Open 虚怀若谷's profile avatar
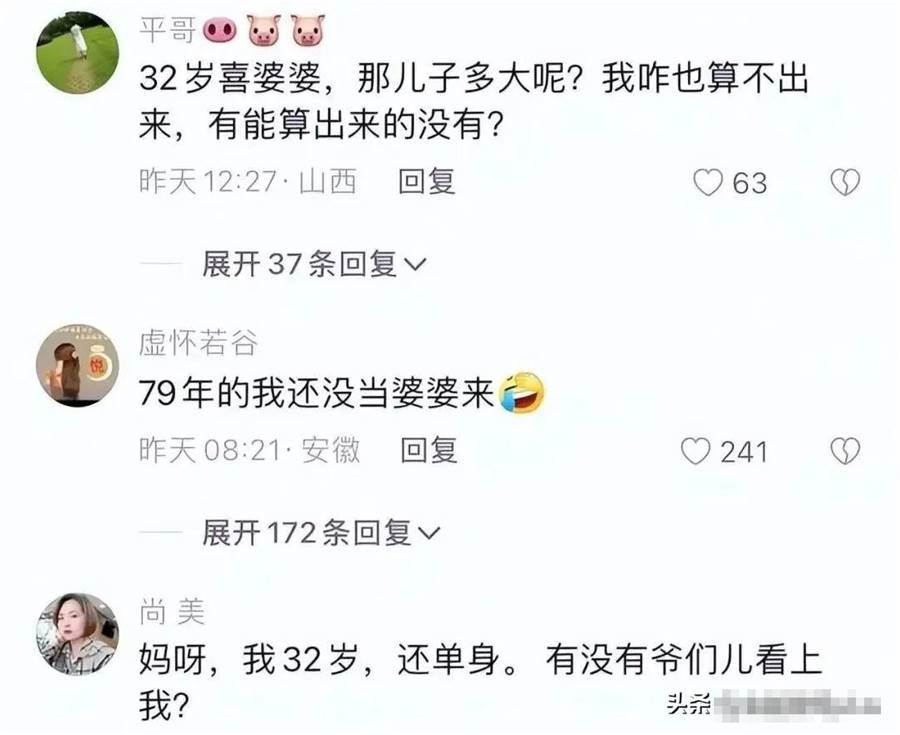The height and width of the screenshot is (735, 900). (x=77, y=366)
